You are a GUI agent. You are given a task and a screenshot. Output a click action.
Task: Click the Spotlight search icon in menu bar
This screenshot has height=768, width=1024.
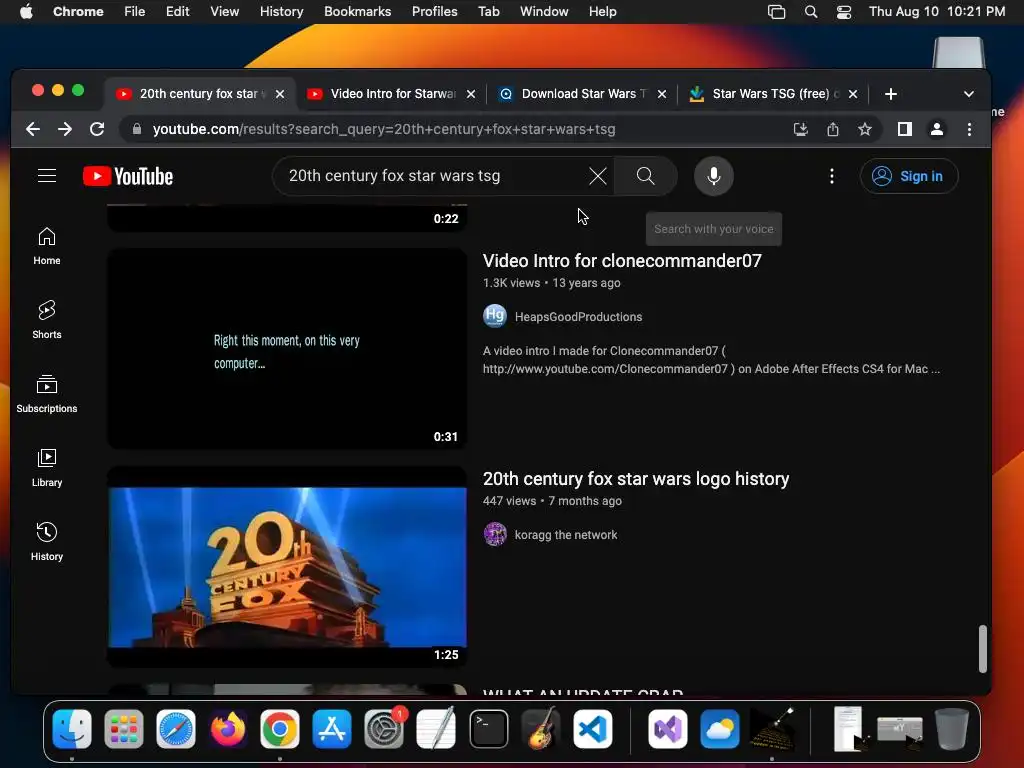tap(810, 12)
